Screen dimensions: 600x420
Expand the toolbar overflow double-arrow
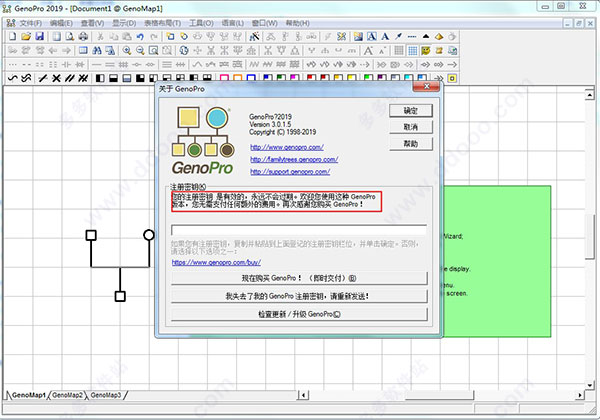tap(439, 78)
